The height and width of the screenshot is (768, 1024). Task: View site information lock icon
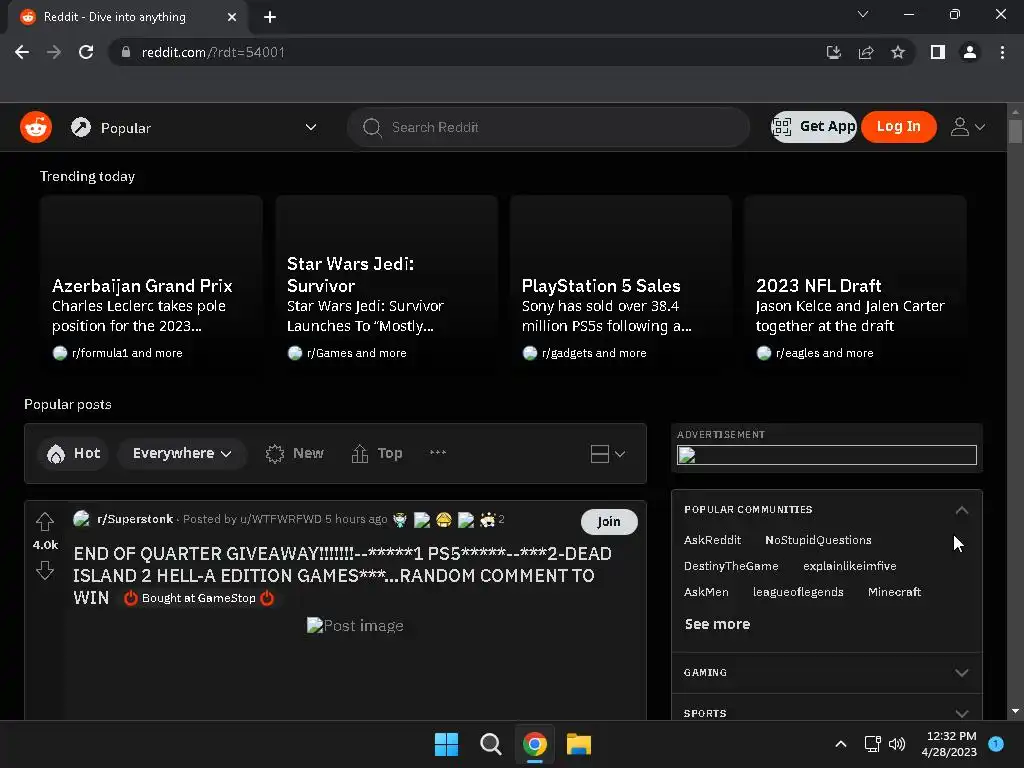click(126, 52)
